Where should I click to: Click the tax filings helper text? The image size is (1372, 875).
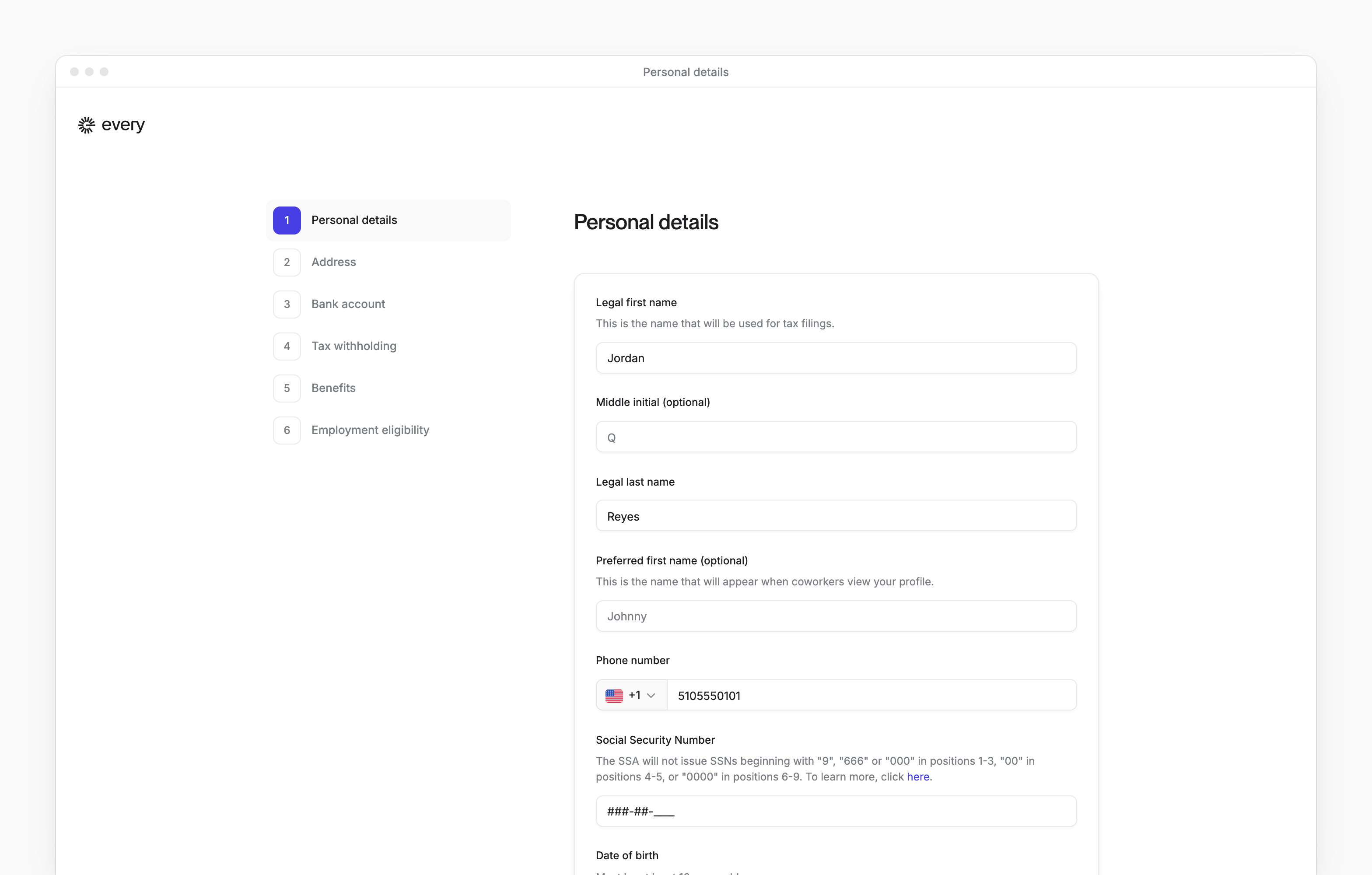(x=714, y=324)
